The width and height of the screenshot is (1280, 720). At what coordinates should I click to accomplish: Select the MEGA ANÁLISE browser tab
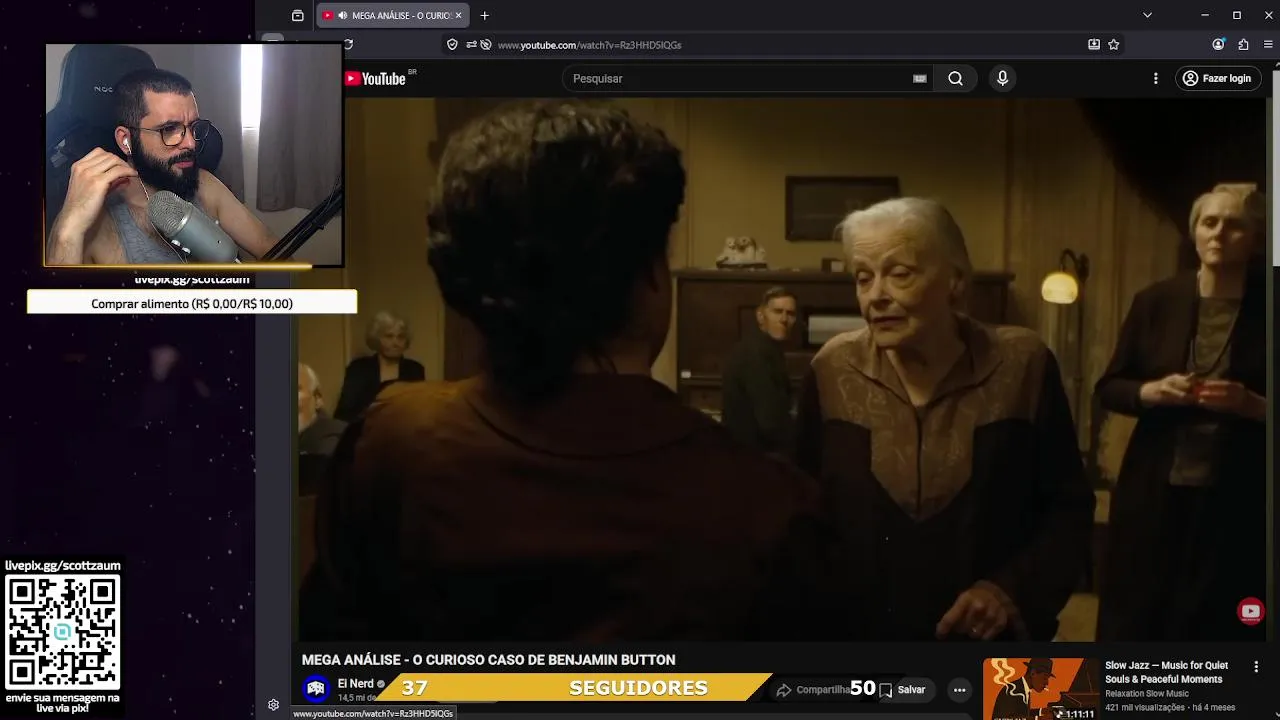point(392,15)
